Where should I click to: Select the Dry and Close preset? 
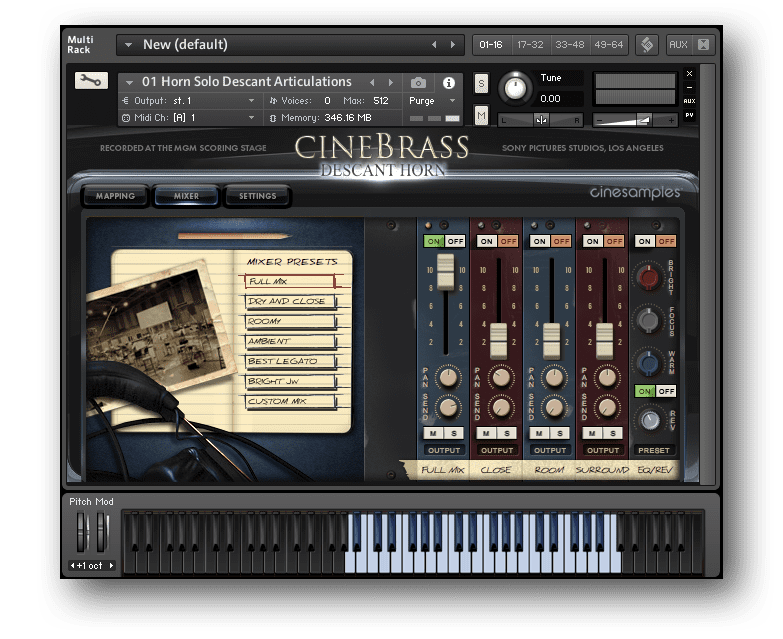point(291,301)
